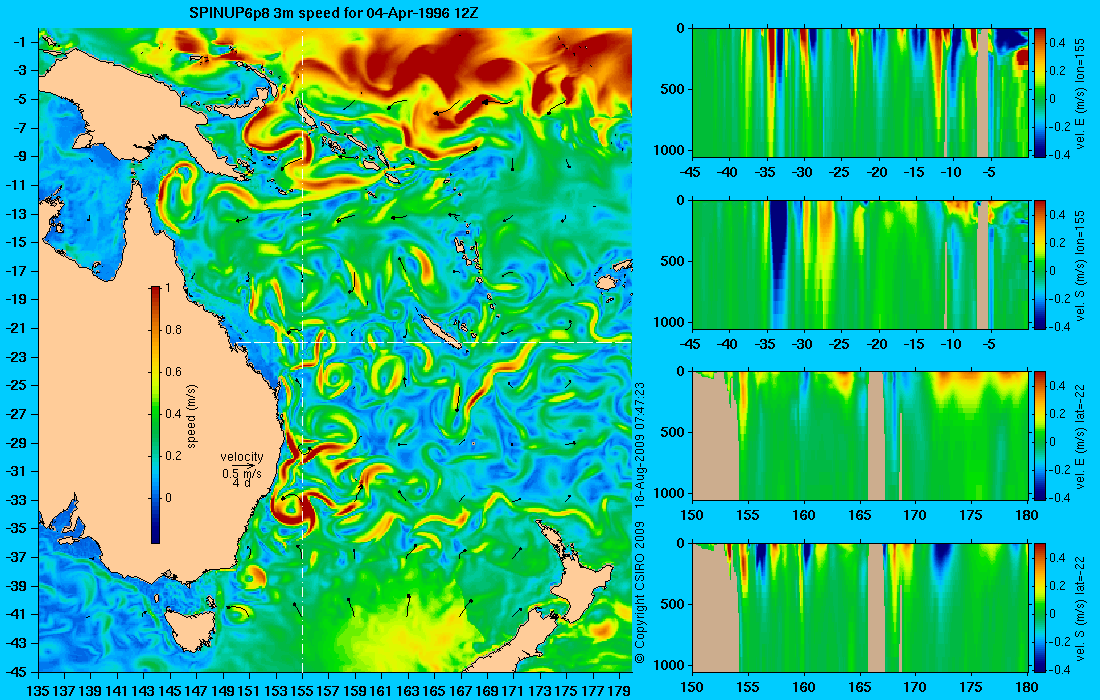
Task: Click the '0.5 m/s' velocity scale text
Action: tap(242, 474)
